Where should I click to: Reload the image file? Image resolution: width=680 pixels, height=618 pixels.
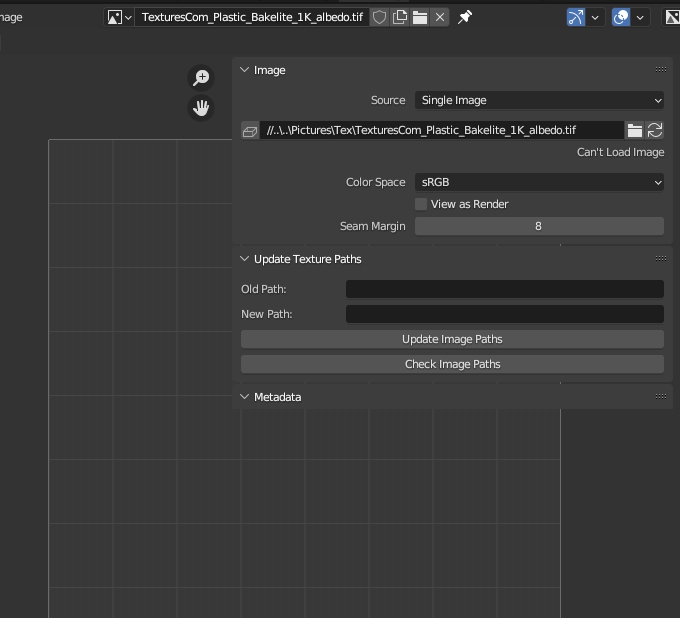(x=655, y=131)
